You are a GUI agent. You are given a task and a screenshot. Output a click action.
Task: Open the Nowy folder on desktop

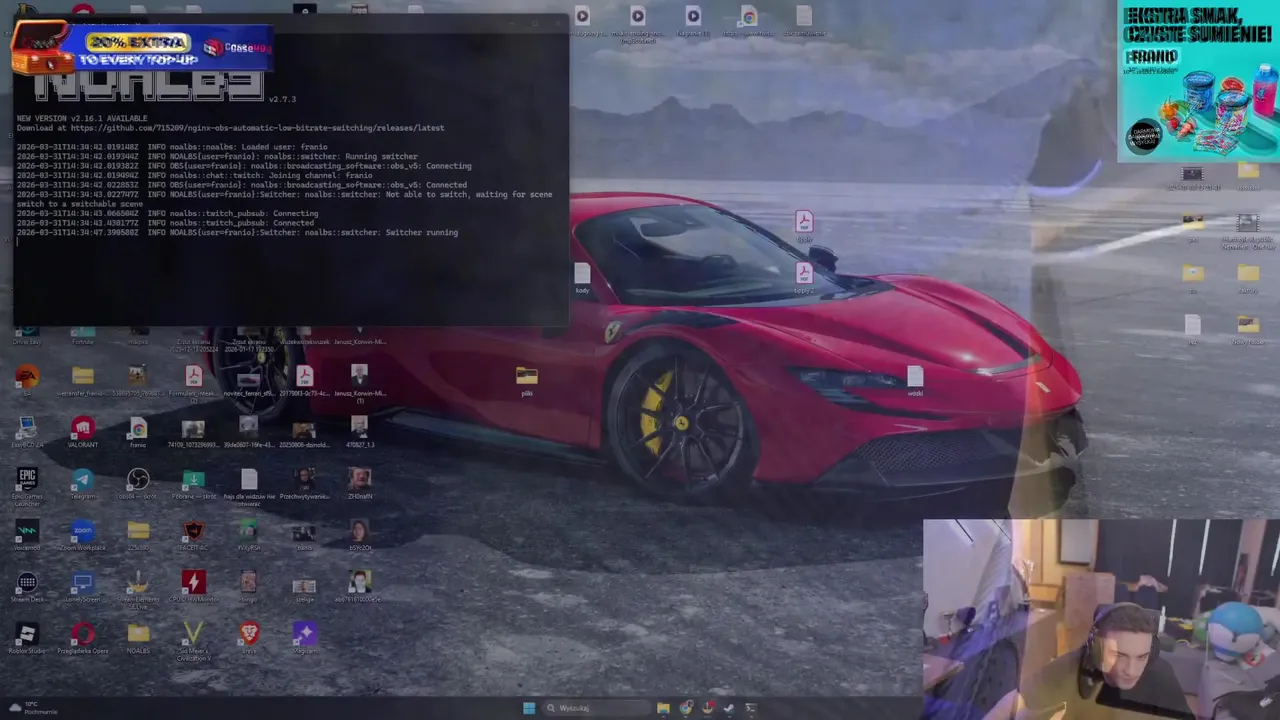1248,328
